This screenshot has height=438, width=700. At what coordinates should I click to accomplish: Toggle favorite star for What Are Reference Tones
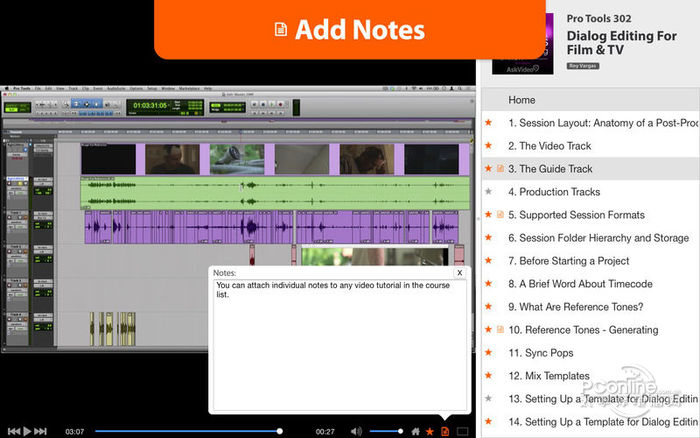488,306
